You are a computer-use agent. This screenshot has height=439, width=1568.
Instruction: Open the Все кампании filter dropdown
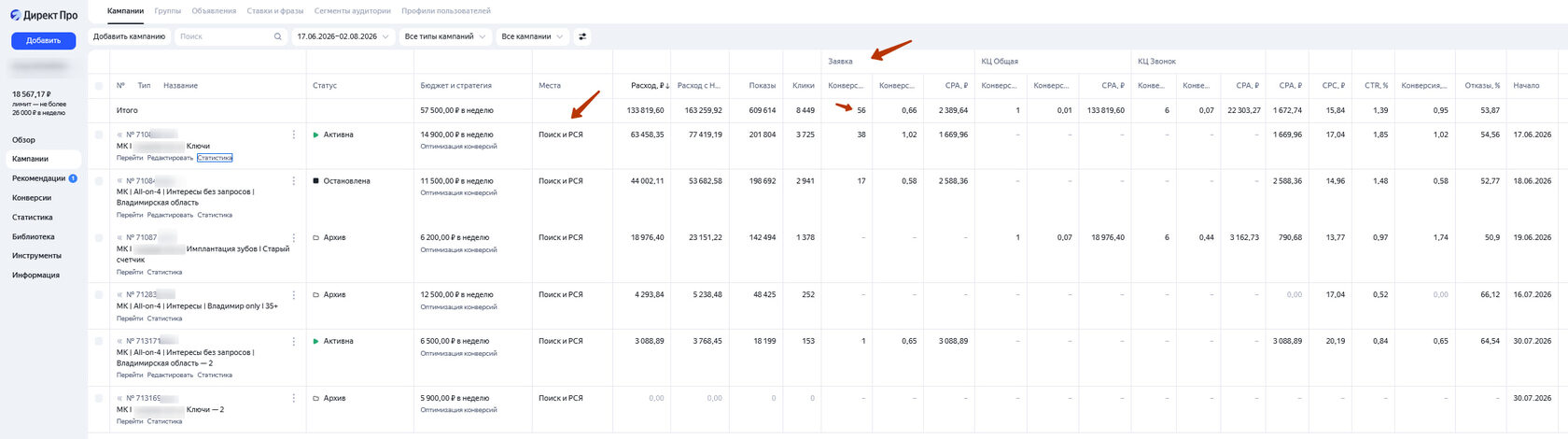(x=532, y=36)
